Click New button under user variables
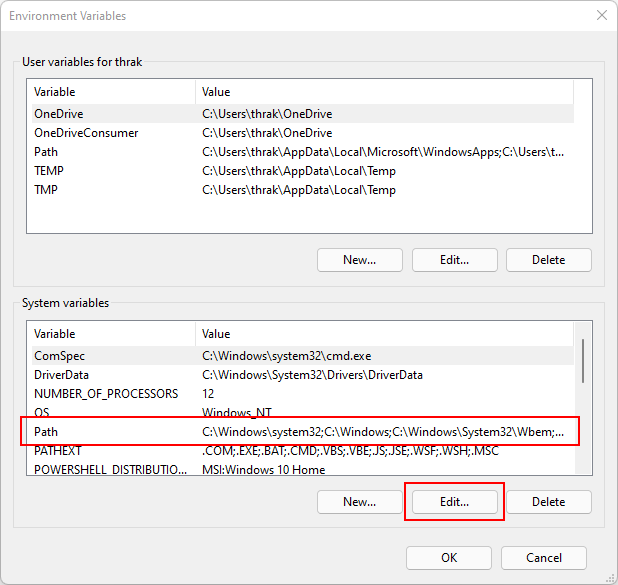 coord(359,260)
